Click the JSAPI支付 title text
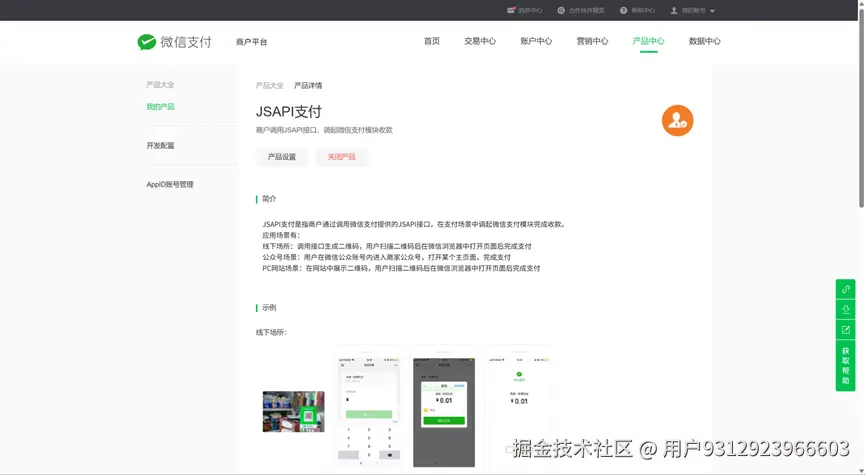Screen dimensions: 865x475 289,111
